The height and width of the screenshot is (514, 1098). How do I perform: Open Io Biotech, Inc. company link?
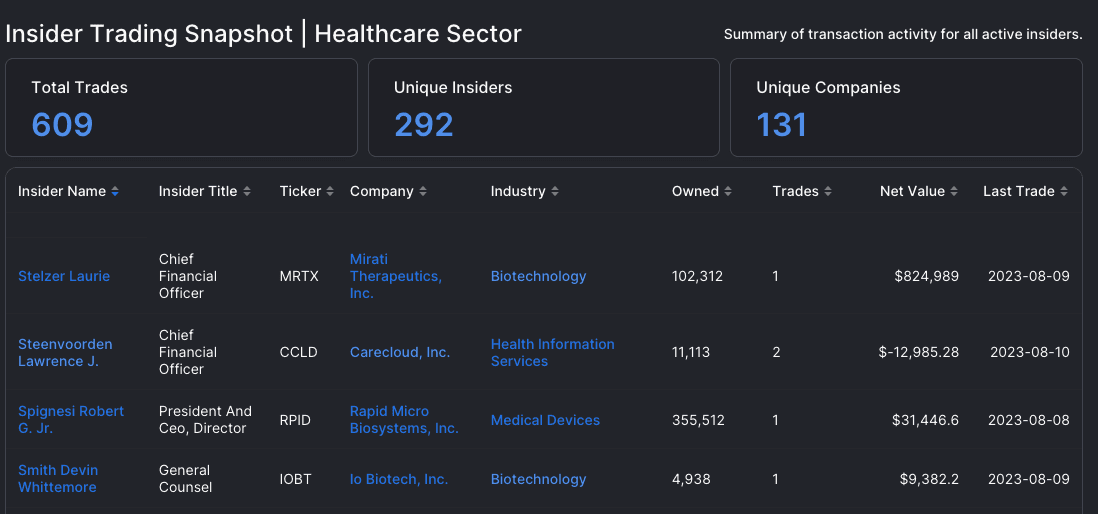[398, 479]
